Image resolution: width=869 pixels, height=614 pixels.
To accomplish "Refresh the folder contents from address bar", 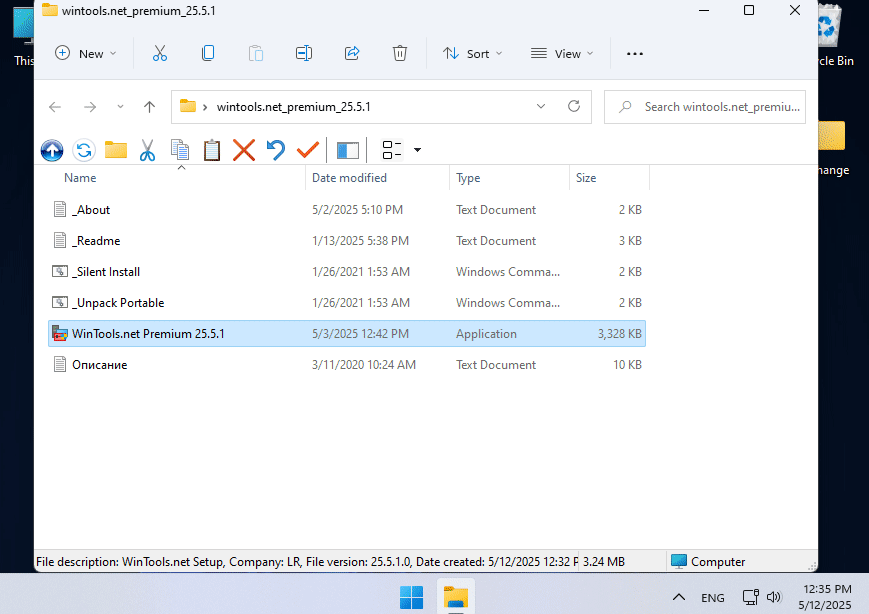I will 574,106.
